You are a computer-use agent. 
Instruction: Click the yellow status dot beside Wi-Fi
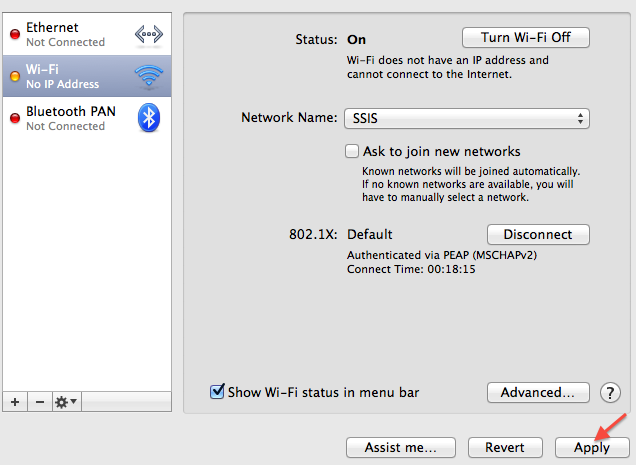coord(15,77)
